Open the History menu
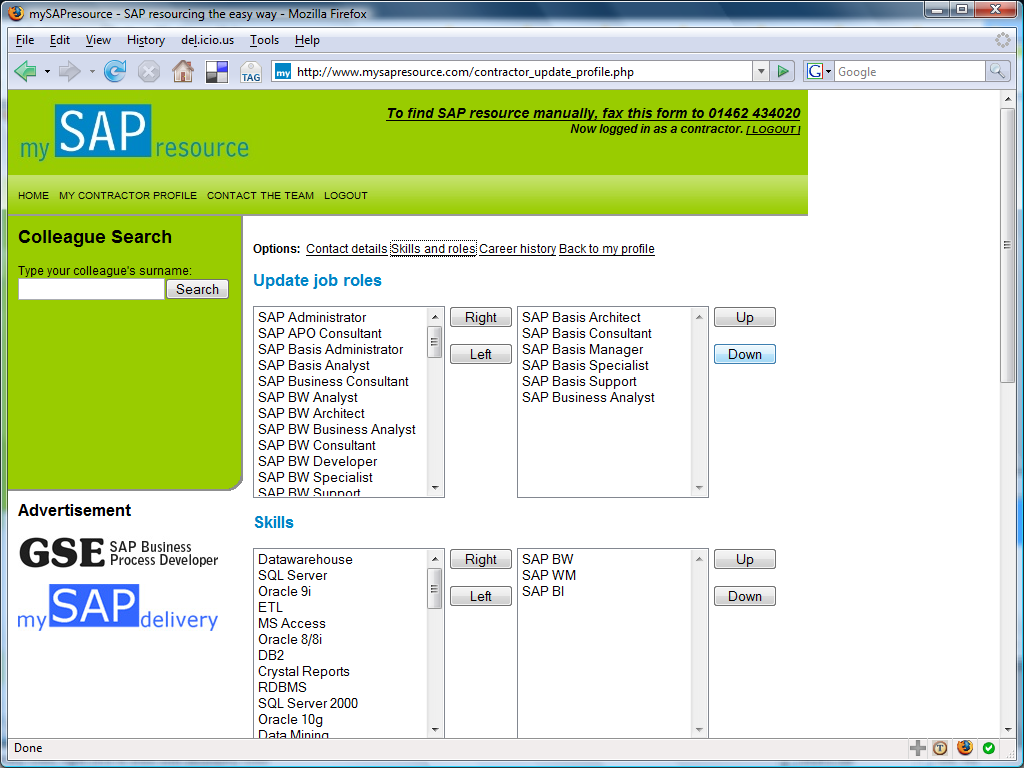 [146, 40]
